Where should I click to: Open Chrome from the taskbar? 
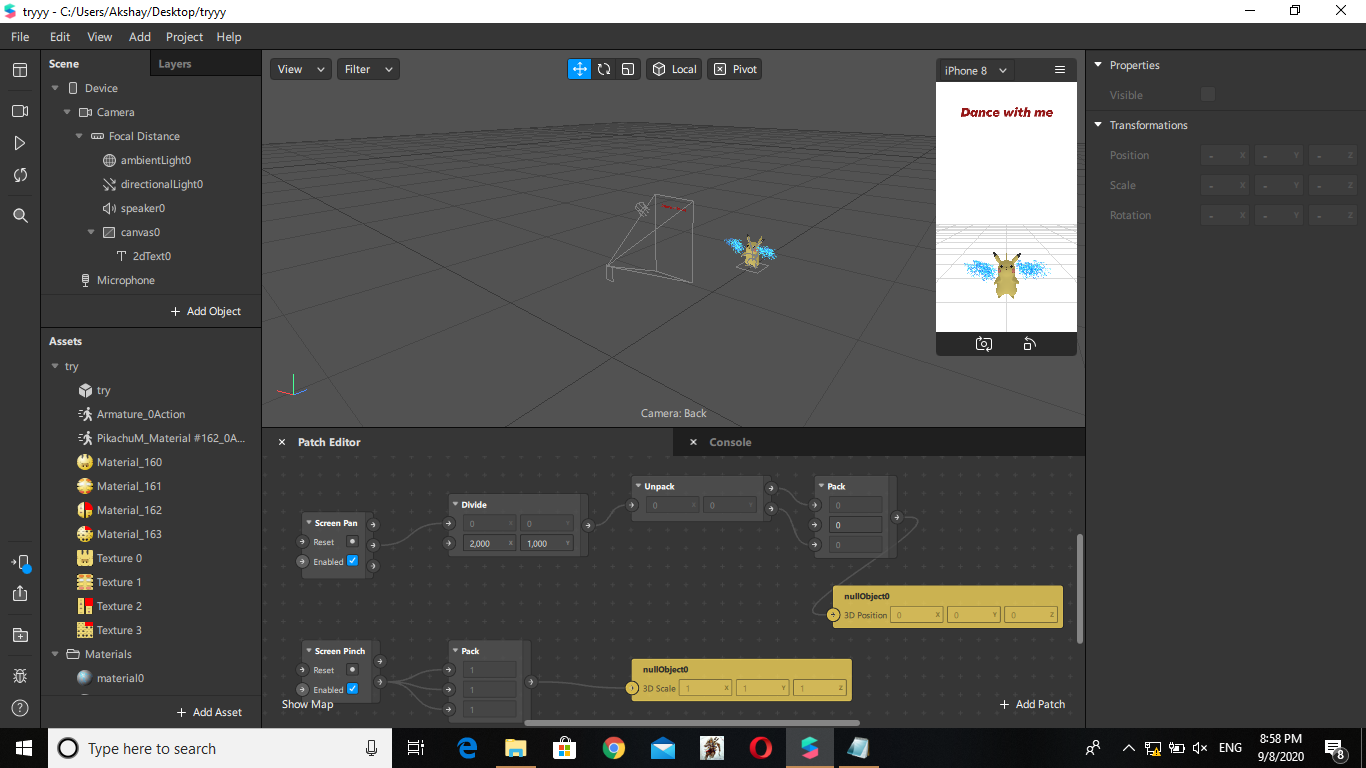pos(614,748)
